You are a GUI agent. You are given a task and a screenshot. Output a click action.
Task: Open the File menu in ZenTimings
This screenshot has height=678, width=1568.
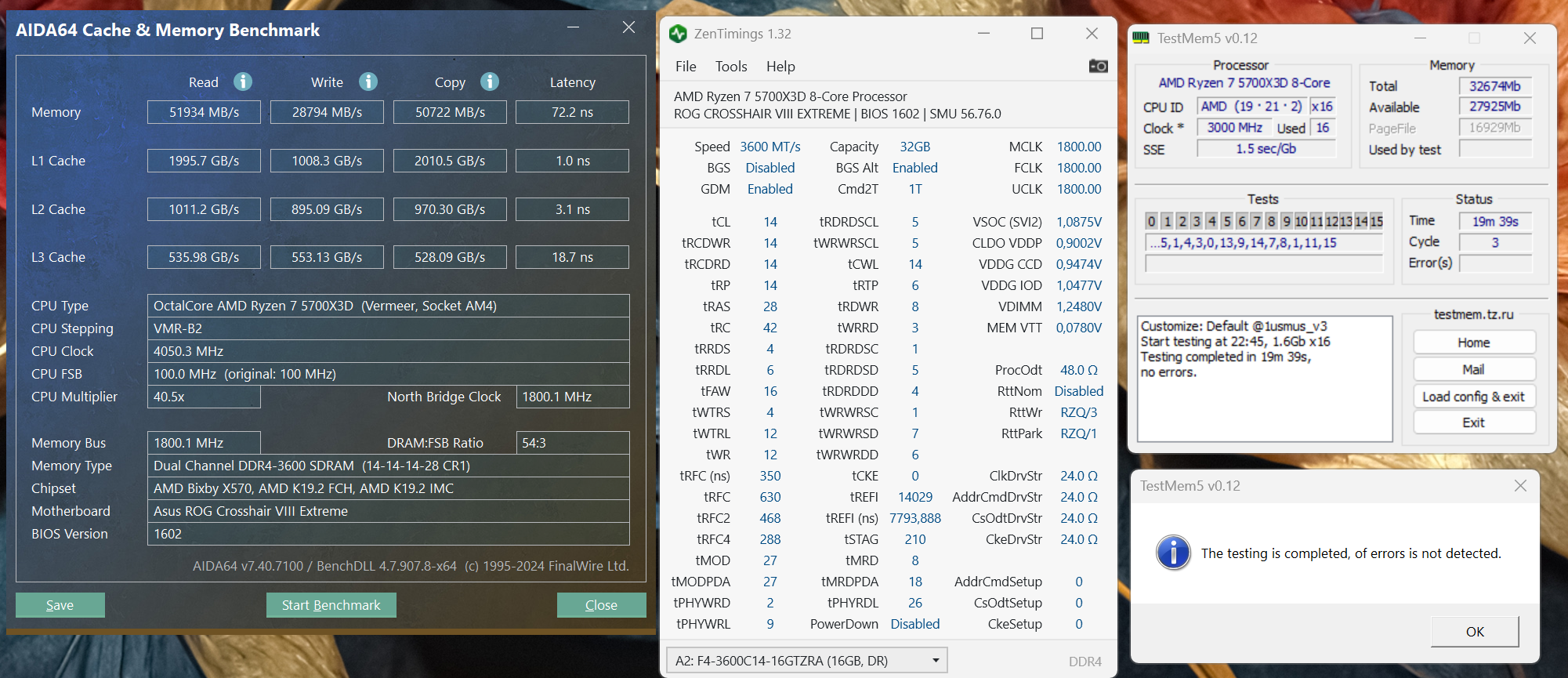click(x=686, y=67)
